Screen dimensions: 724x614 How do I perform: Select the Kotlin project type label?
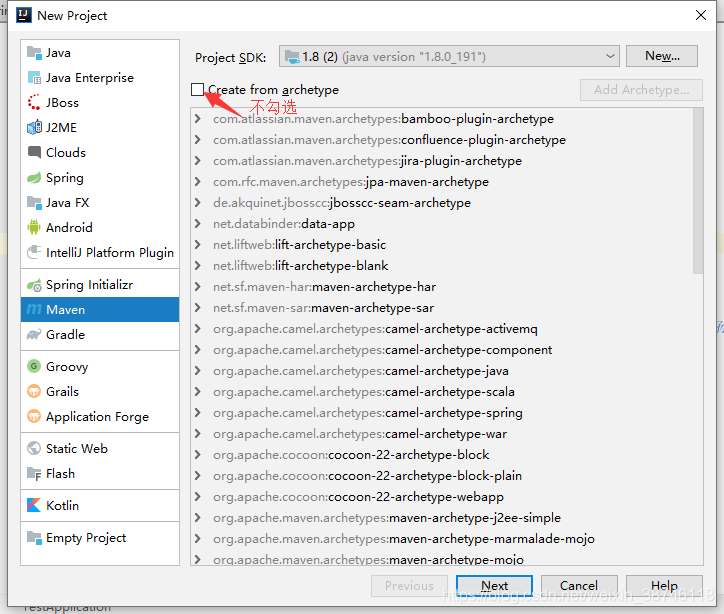[x=62, y=506]
